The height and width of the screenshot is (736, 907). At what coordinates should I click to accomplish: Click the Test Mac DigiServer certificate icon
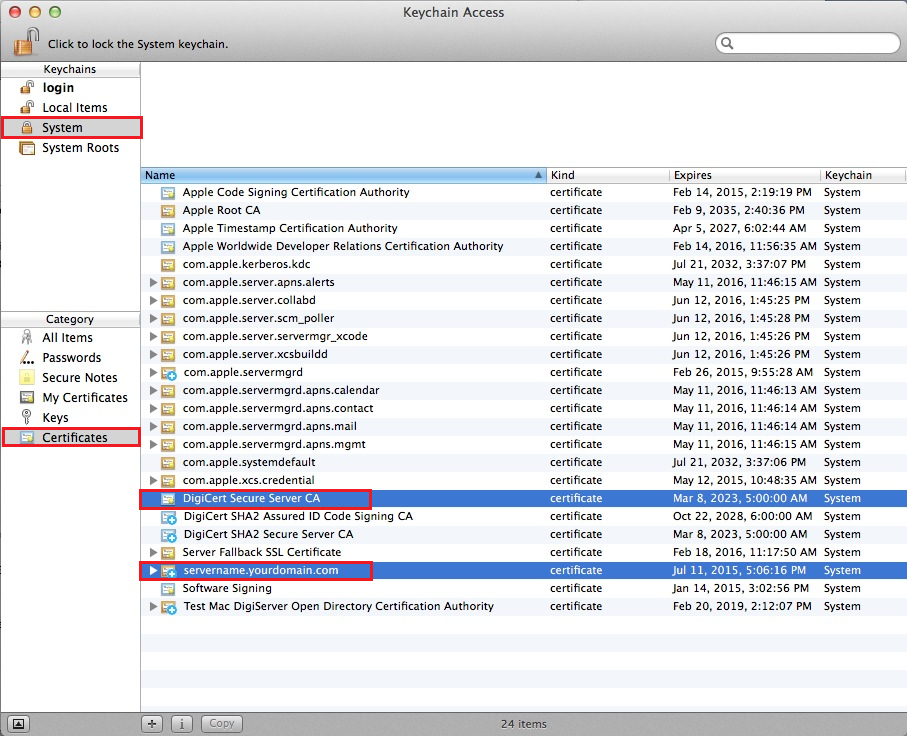point(168,607)
